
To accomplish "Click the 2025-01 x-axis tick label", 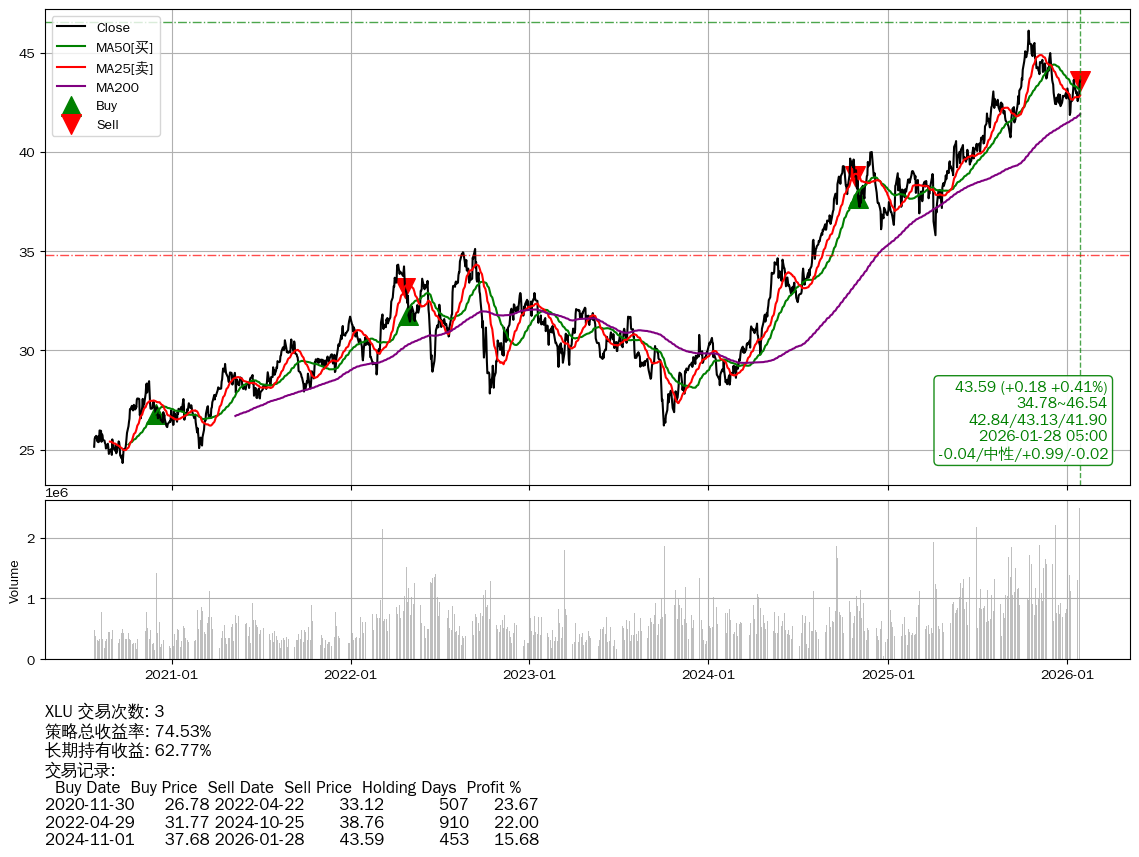I will 888,675.
